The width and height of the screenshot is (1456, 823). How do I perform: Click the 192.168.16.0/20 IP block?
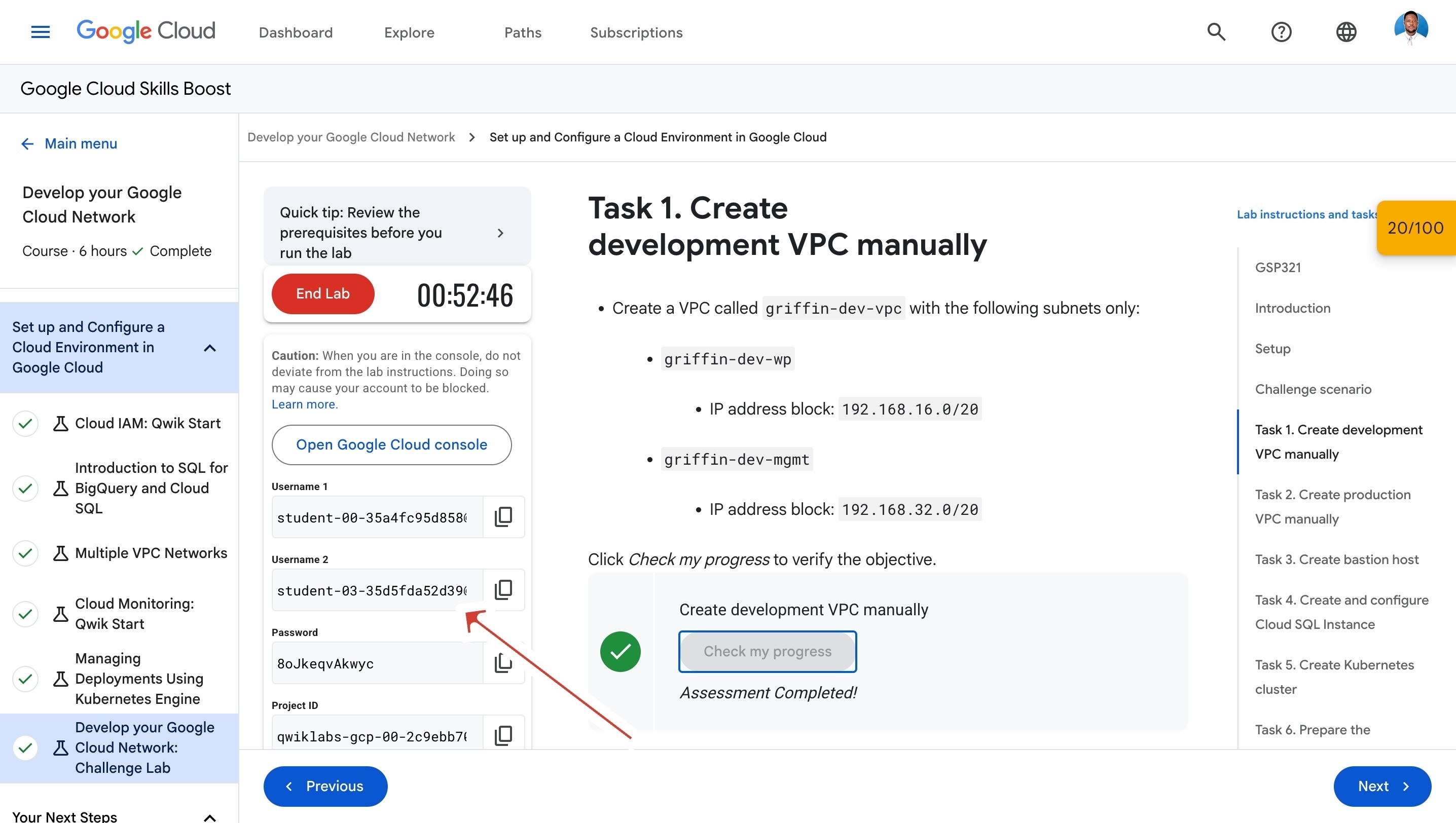pos(910,408)
